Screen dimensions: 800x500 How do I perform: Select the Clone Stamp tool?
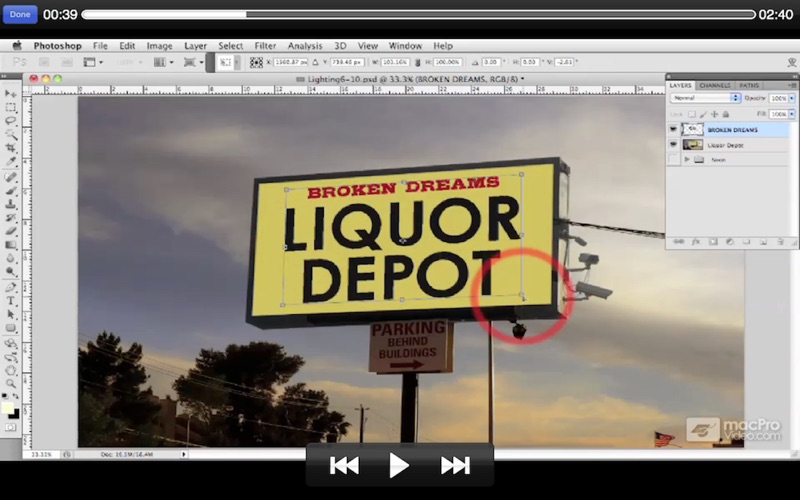10,204
